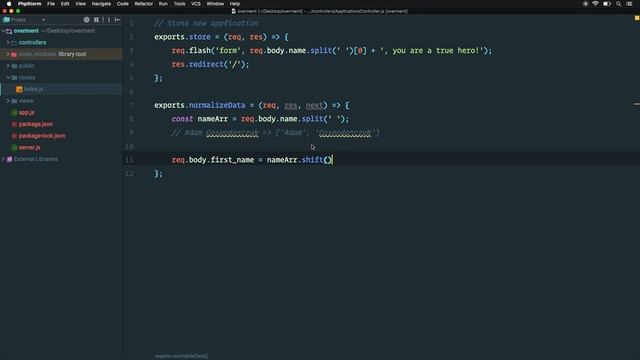This screenshot has height=360, width=640.
Task: Select app.js file in project tree
Action: pos(27,113)
